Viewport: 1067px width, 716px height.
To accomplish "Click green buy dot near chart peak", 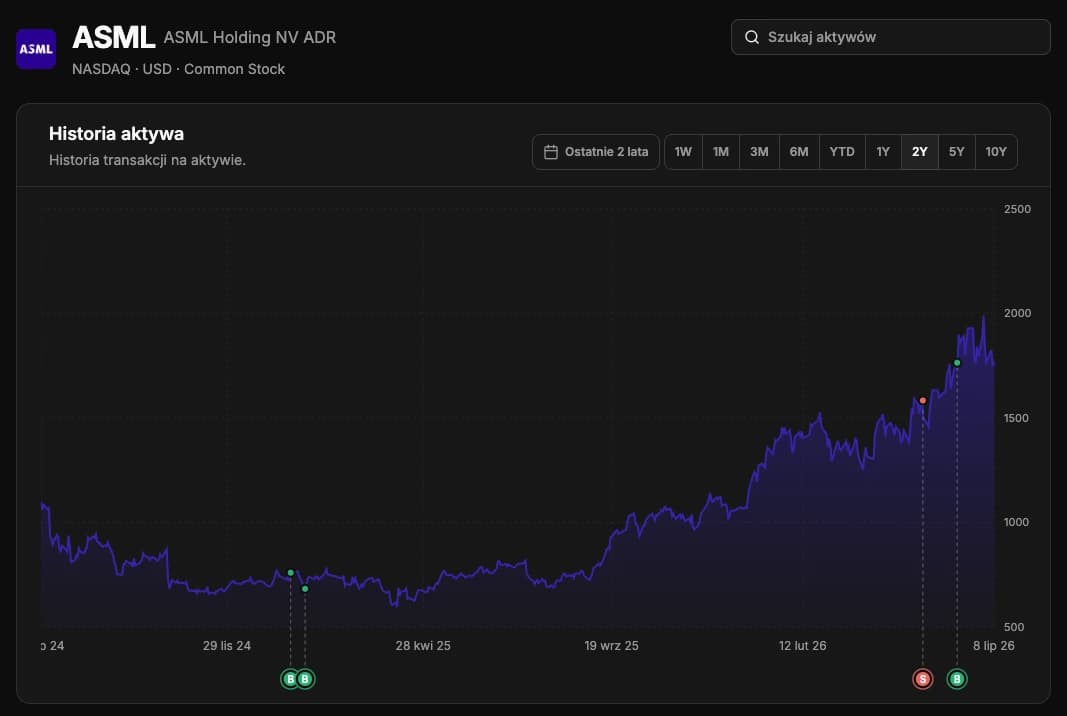I will 957,363.
